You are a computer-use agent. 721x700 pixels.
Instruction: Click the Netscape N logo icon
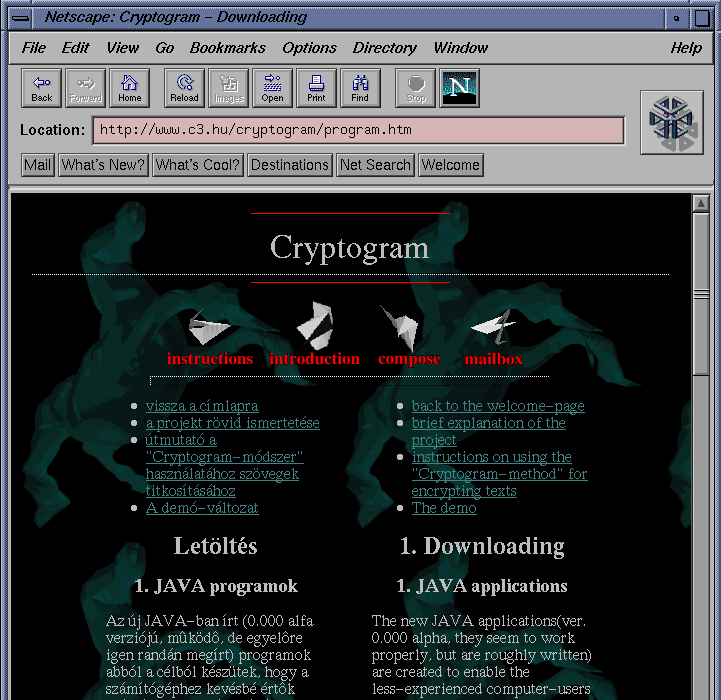pyautogui.click(x=460, y=88)
